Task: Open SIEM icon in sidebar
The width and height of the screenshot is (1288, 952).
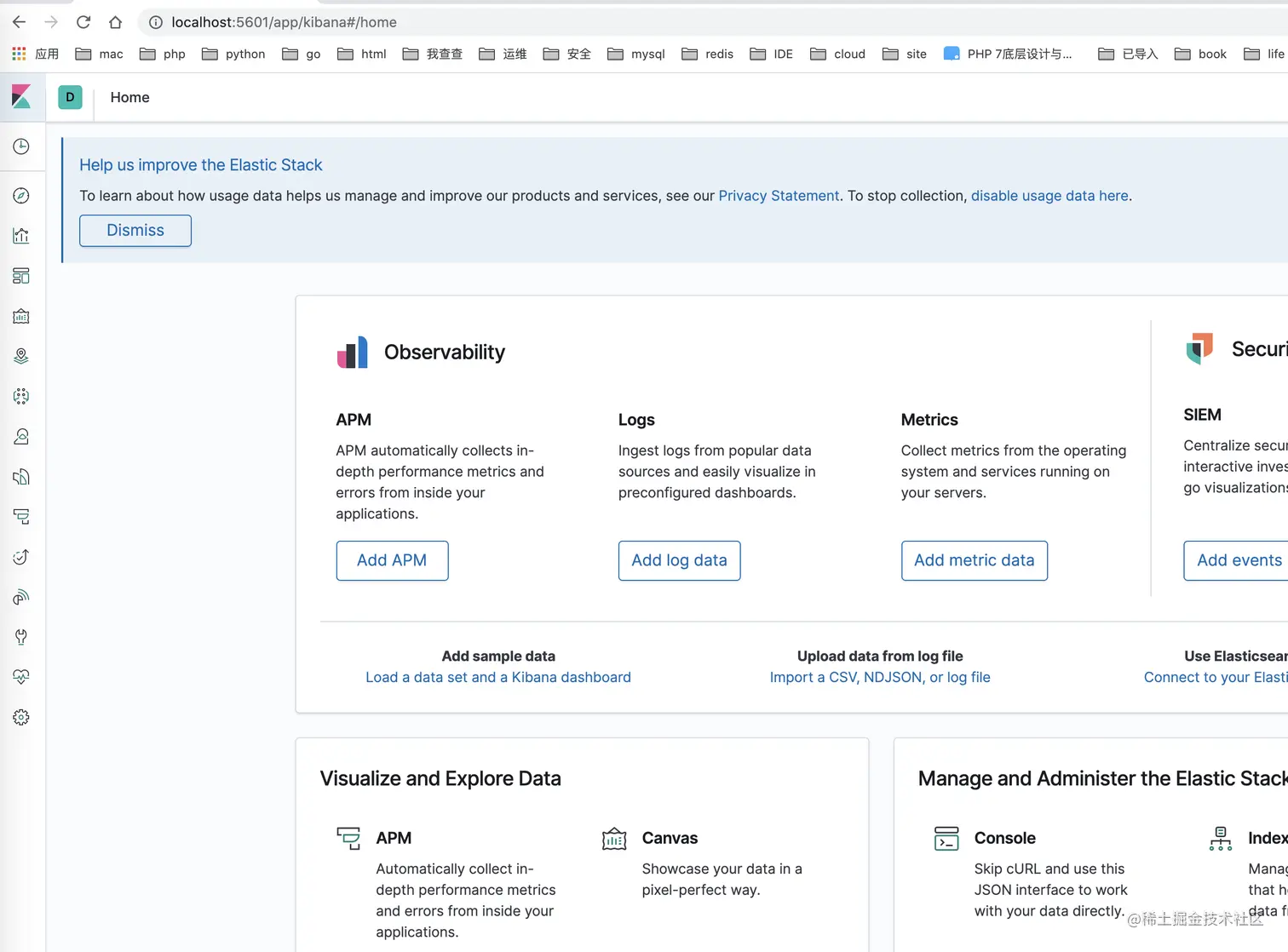Action: coord(21,597)
